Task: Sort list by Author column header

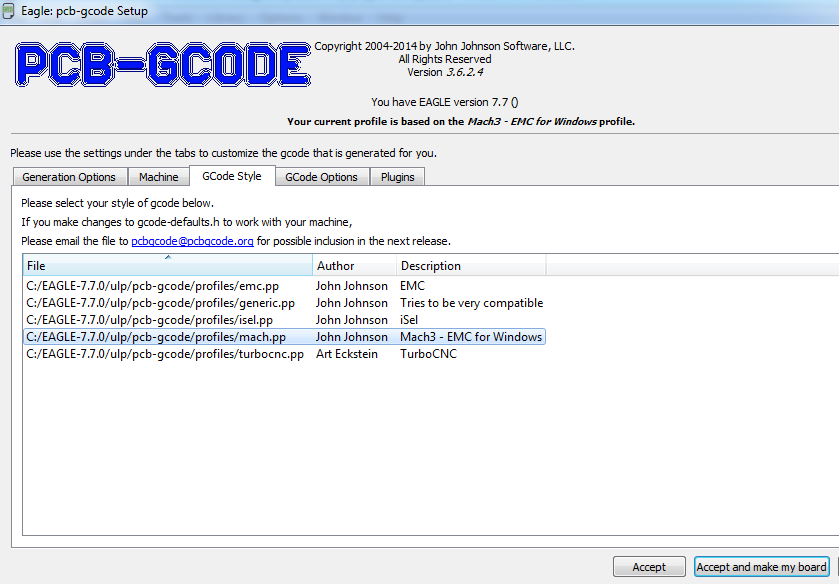Action: tap(354, 266)
